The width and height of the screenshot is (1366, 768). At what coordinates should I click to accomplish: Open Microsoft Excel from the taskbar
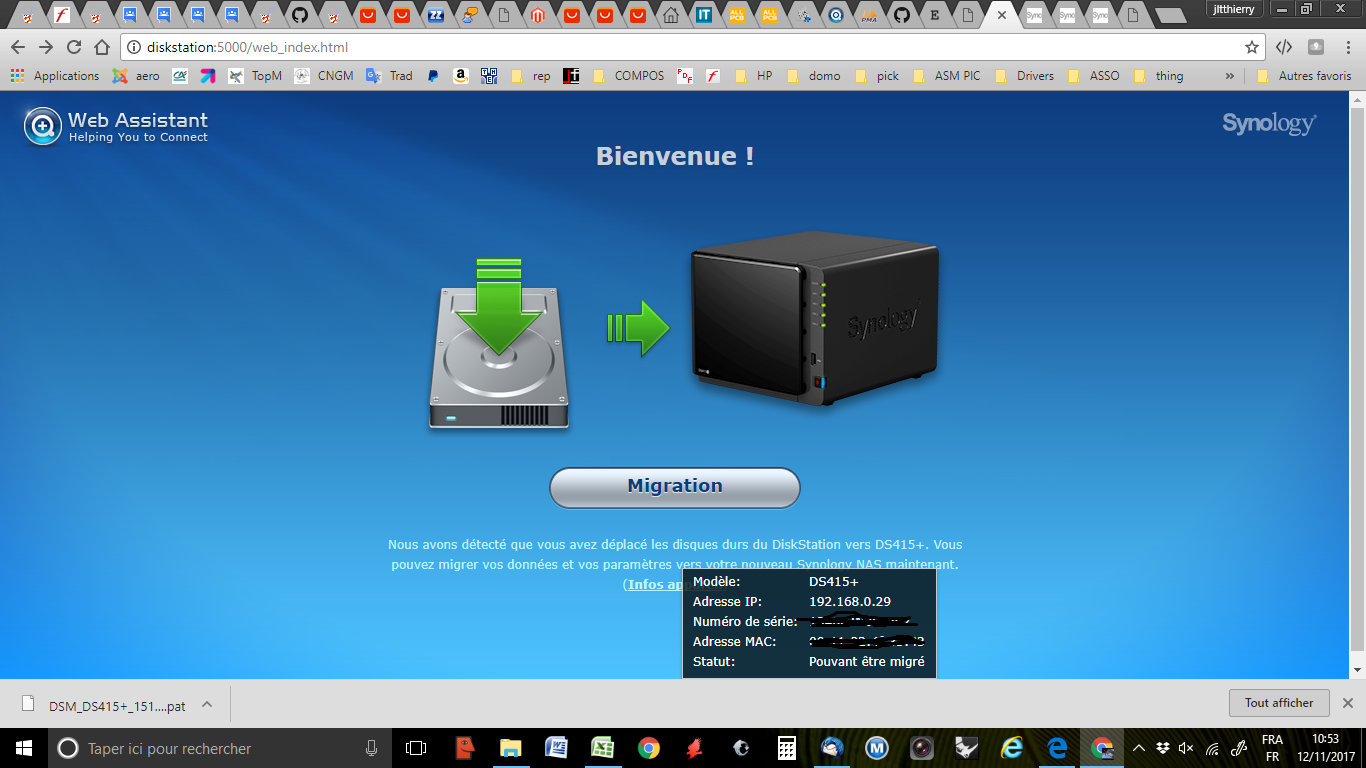(x=602, y=748)
